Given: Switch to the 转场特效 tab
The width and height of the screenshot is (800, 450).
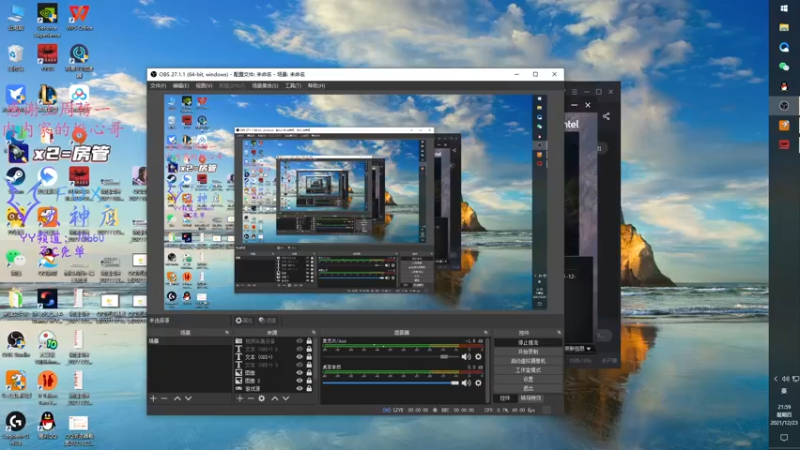Looking at the screenshot, I should point(531,398).
